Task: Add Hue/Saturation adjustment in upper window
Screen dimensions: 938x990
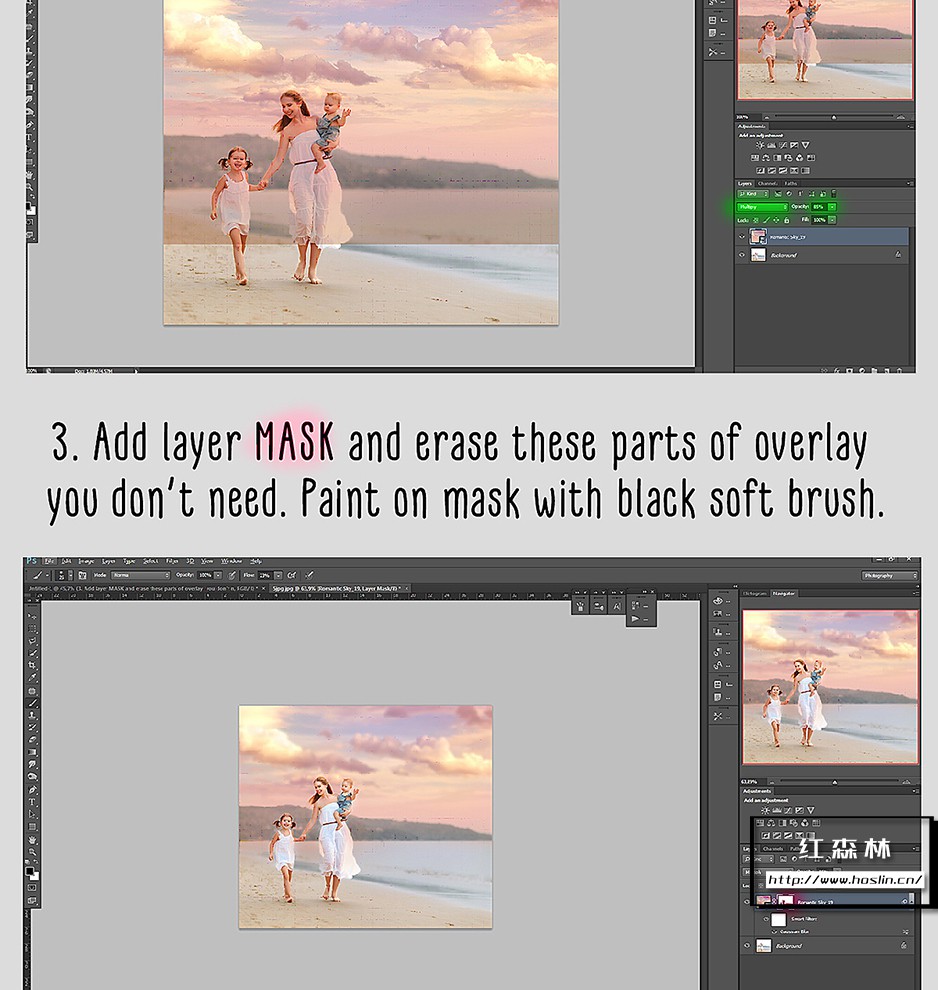Action: click(x=754, y=158)
